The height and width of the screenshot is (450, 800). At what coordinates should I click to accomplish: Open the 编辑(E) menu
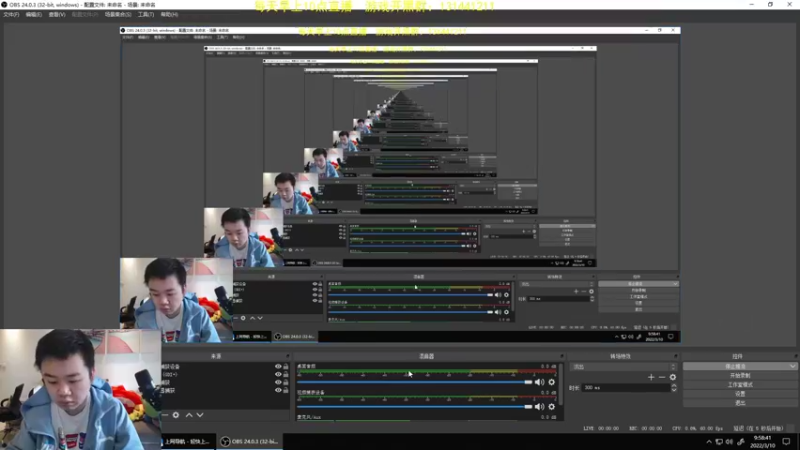(34, 15)
